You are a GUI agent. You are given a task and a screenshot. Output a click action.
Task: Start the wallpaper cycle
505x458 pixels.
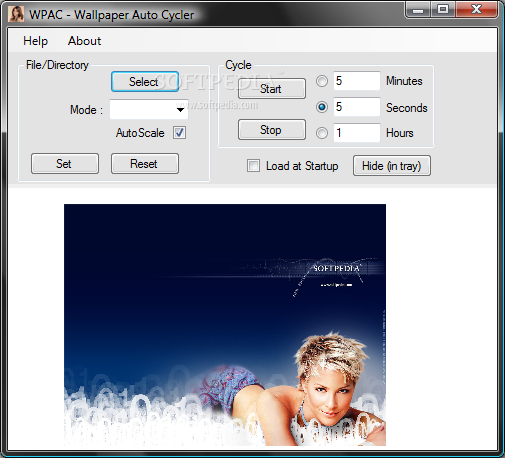pos(272,89)
